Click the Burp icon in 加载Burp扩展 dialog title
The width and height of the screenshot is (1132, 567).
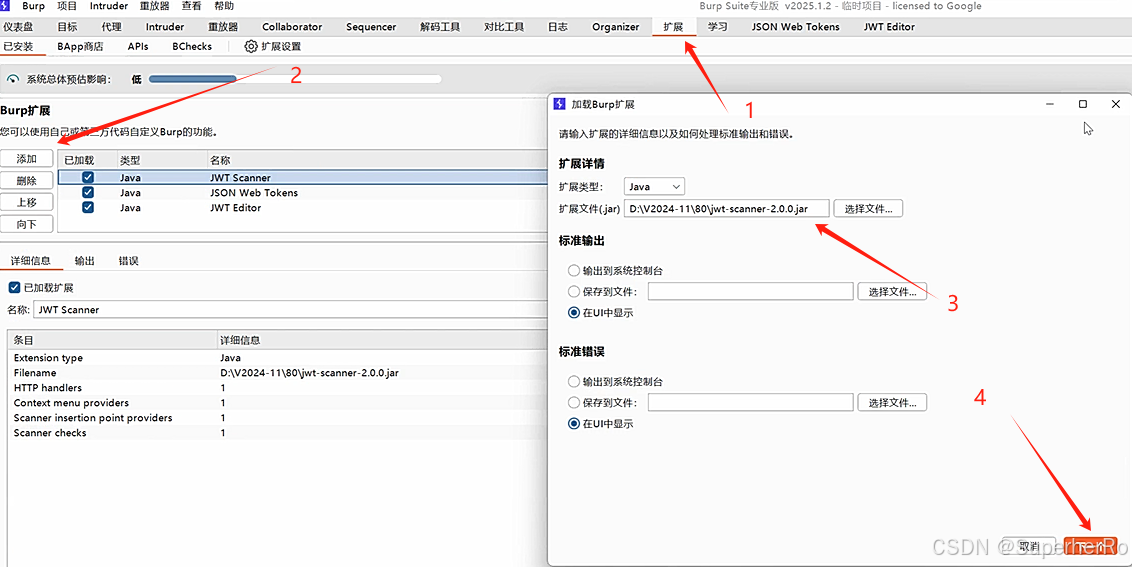pos(559,104)
